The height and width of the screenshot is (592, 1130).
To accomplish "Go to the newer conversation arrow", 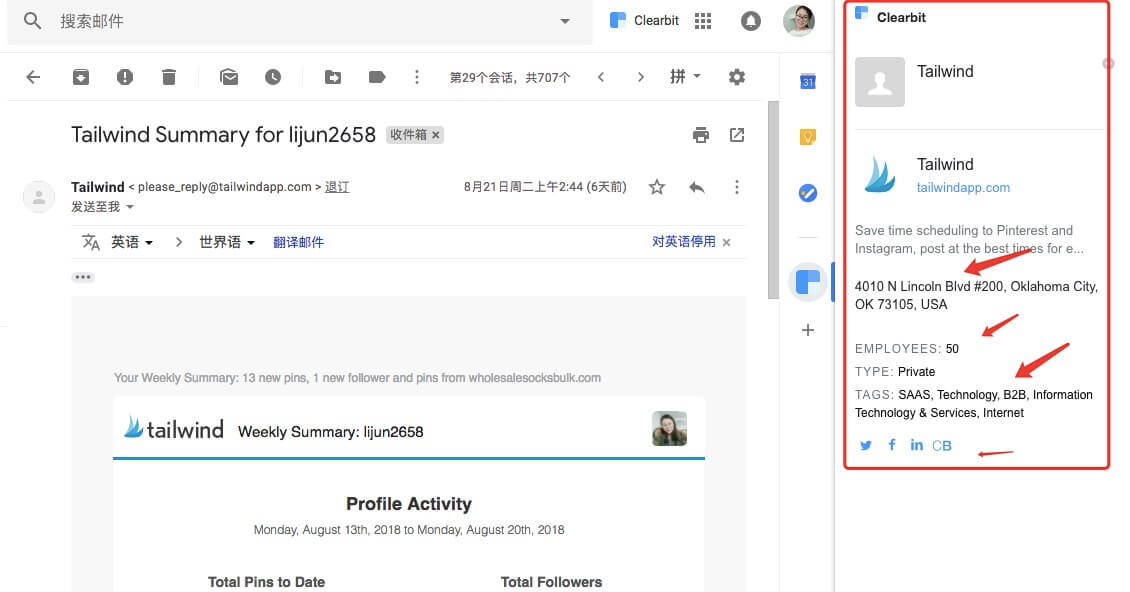I will pyautogui.click(x=601, y=77).
